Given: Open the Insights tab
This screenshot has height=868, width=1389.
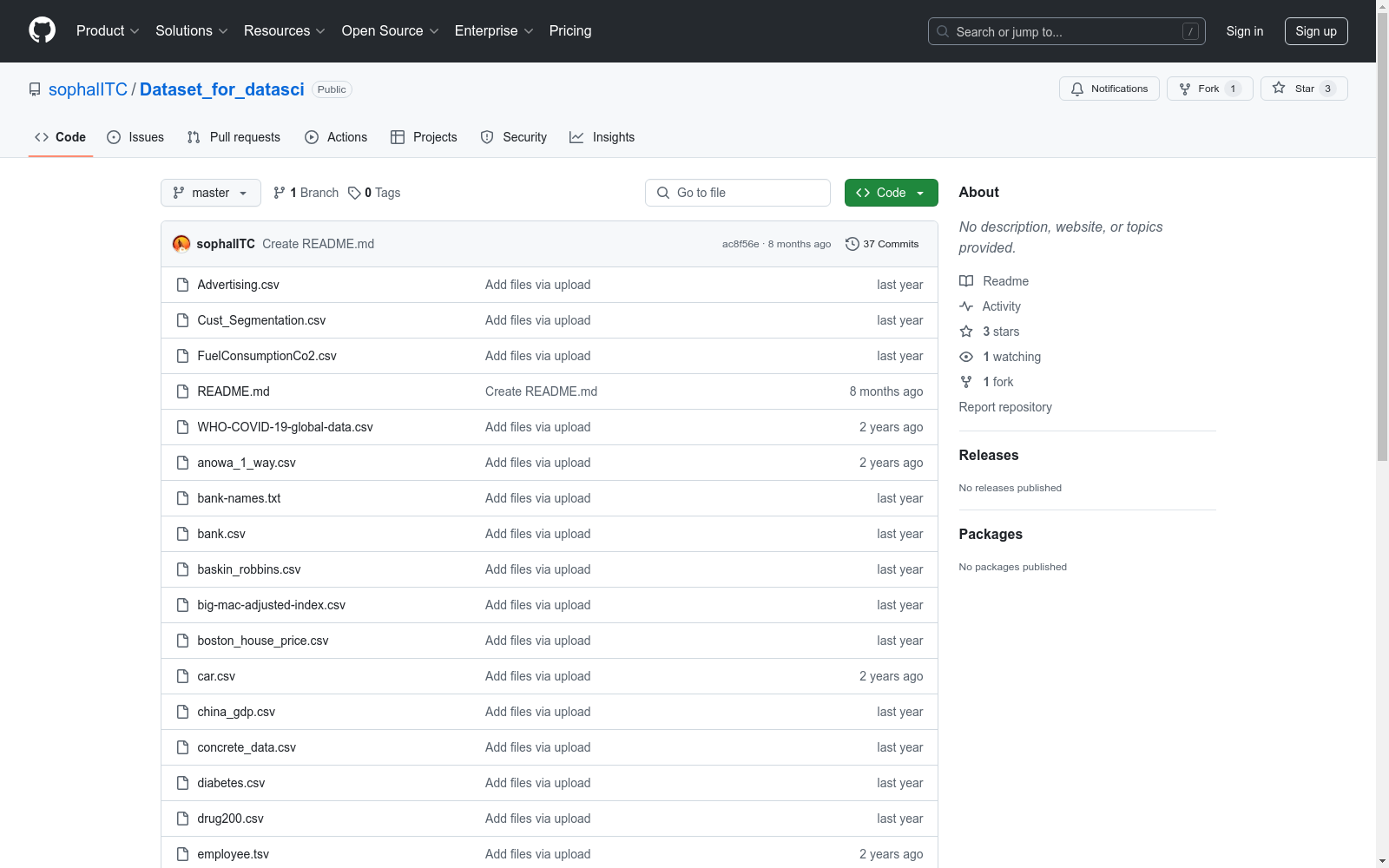Looking at the screenshot, I should (x=602, y=137).
